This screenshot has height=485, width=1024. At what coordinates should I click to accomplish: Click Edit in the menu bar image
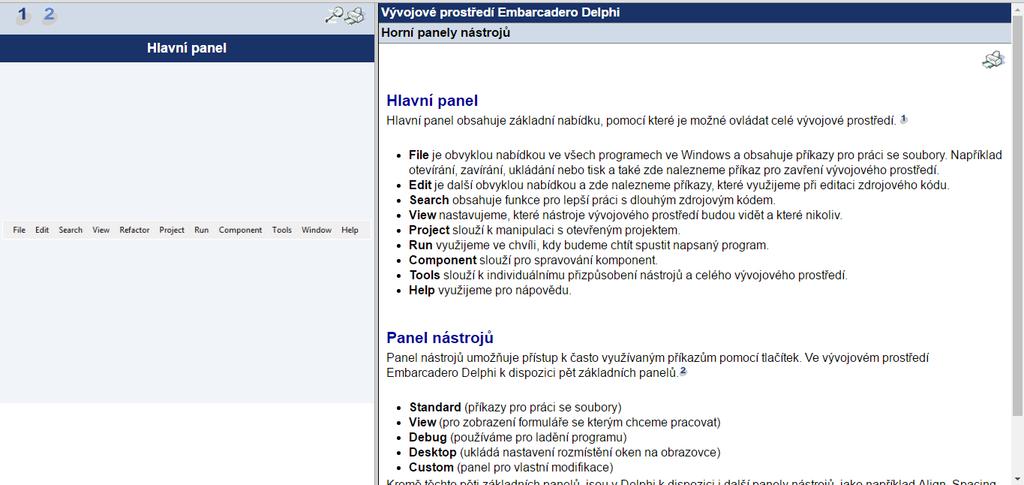pyautogui.click(x=42, y=230)
